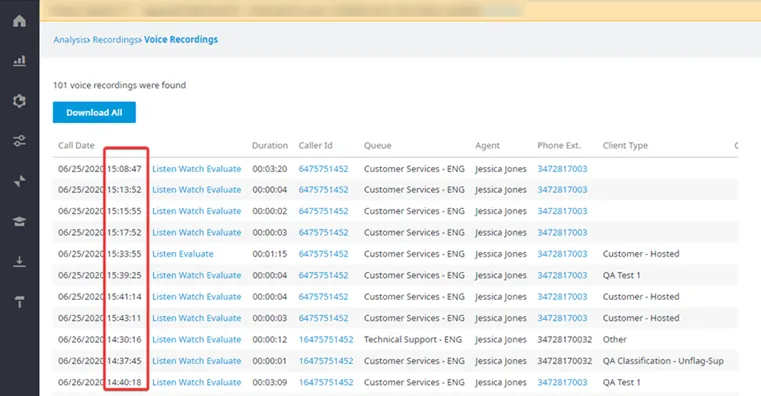Click the hexagon cube sidebar icon
The width and height of the screenshot is (761, 396).
click(19, 101)
